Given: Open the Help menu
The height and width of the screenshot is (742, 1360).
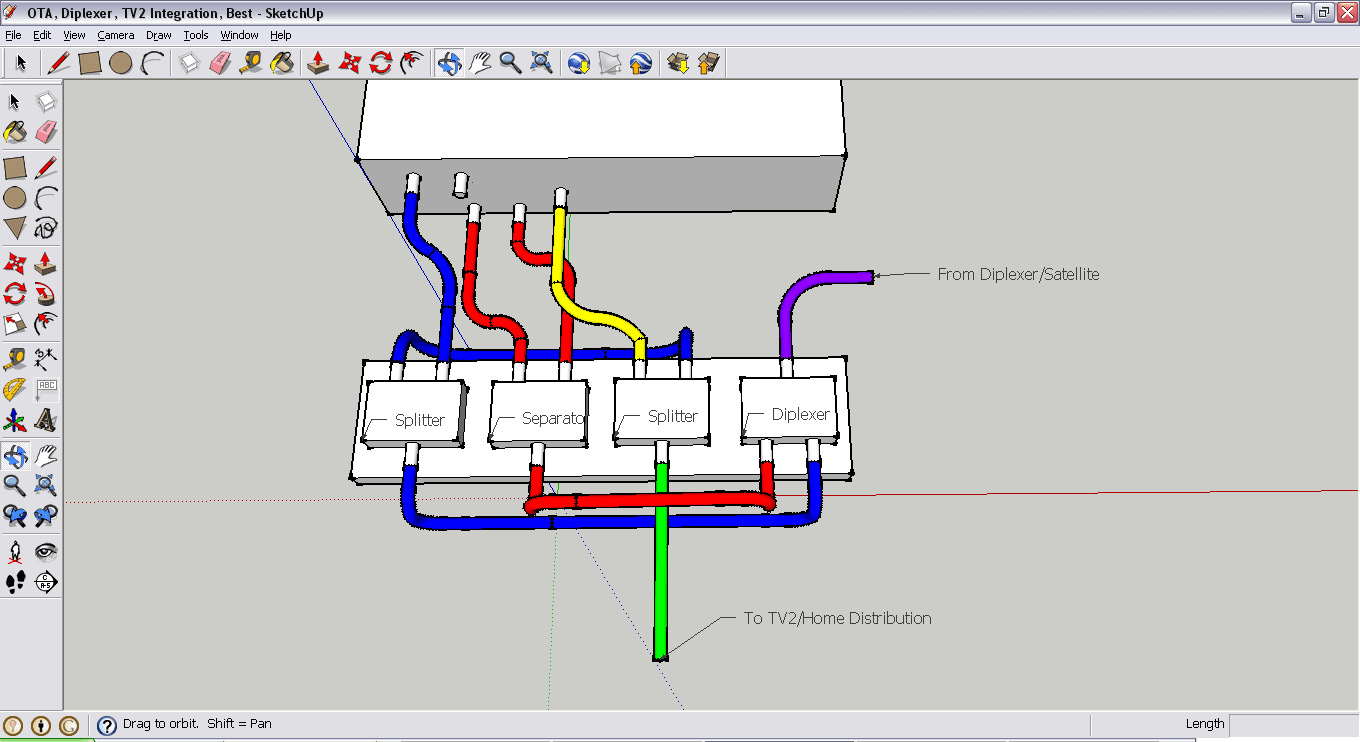Looking at the screenshot, I should (x=281, y=35).
